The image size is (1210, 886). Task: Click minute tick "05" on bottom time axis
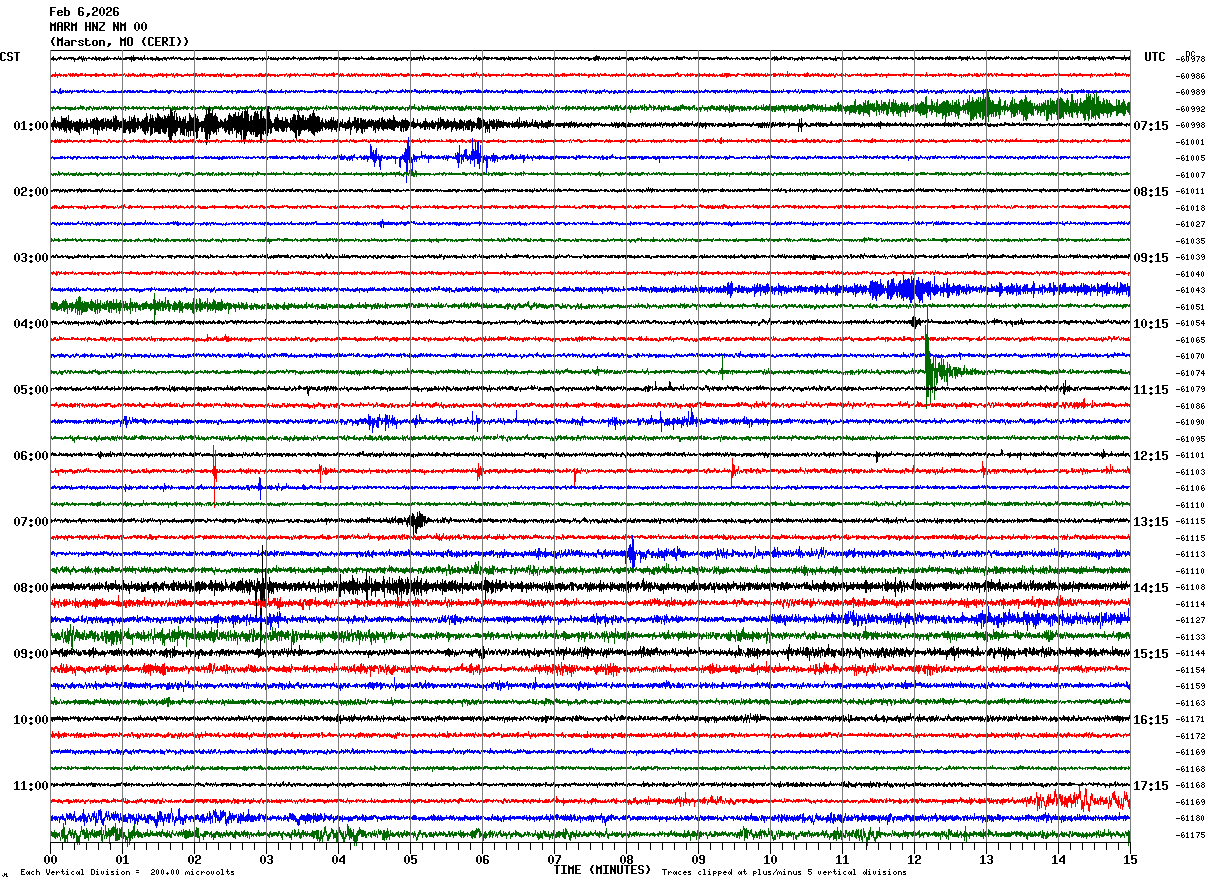point(410,859)
